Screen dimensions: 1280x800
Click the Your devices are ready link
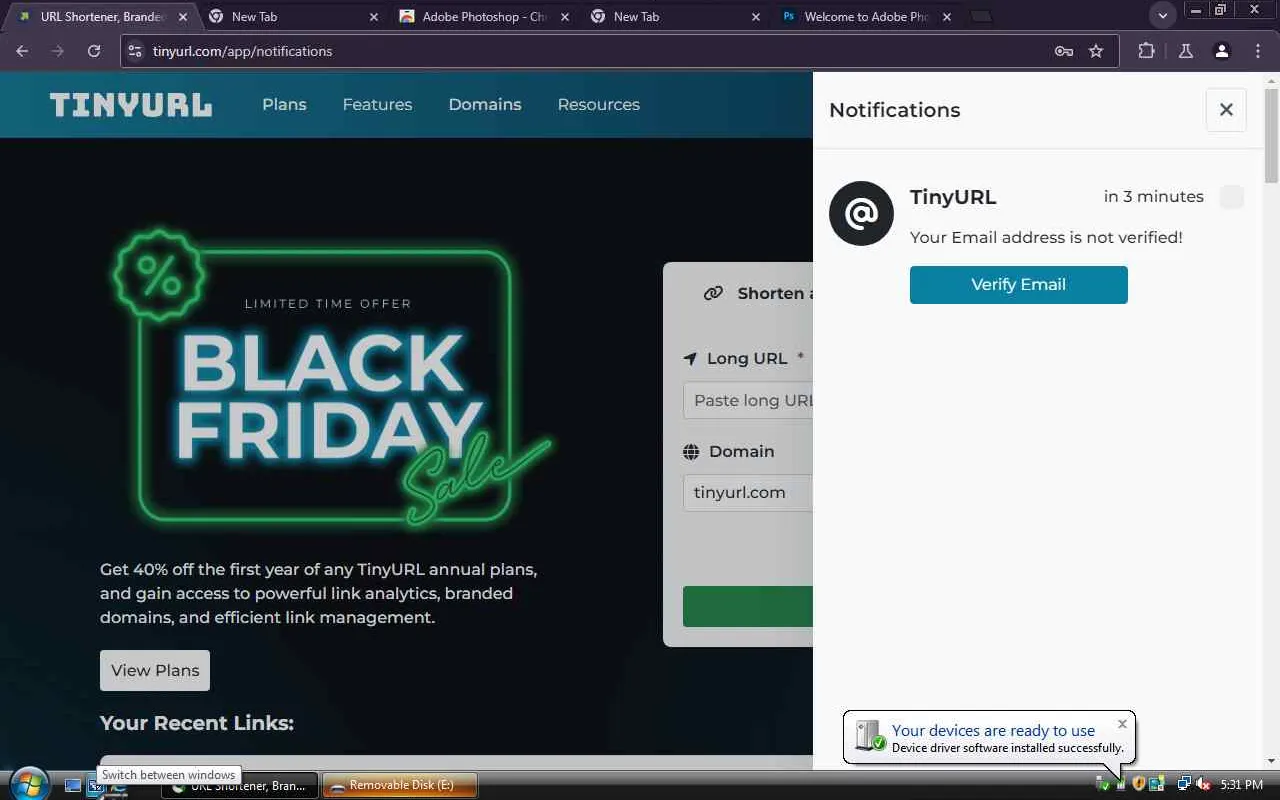(x=993, y=730)
